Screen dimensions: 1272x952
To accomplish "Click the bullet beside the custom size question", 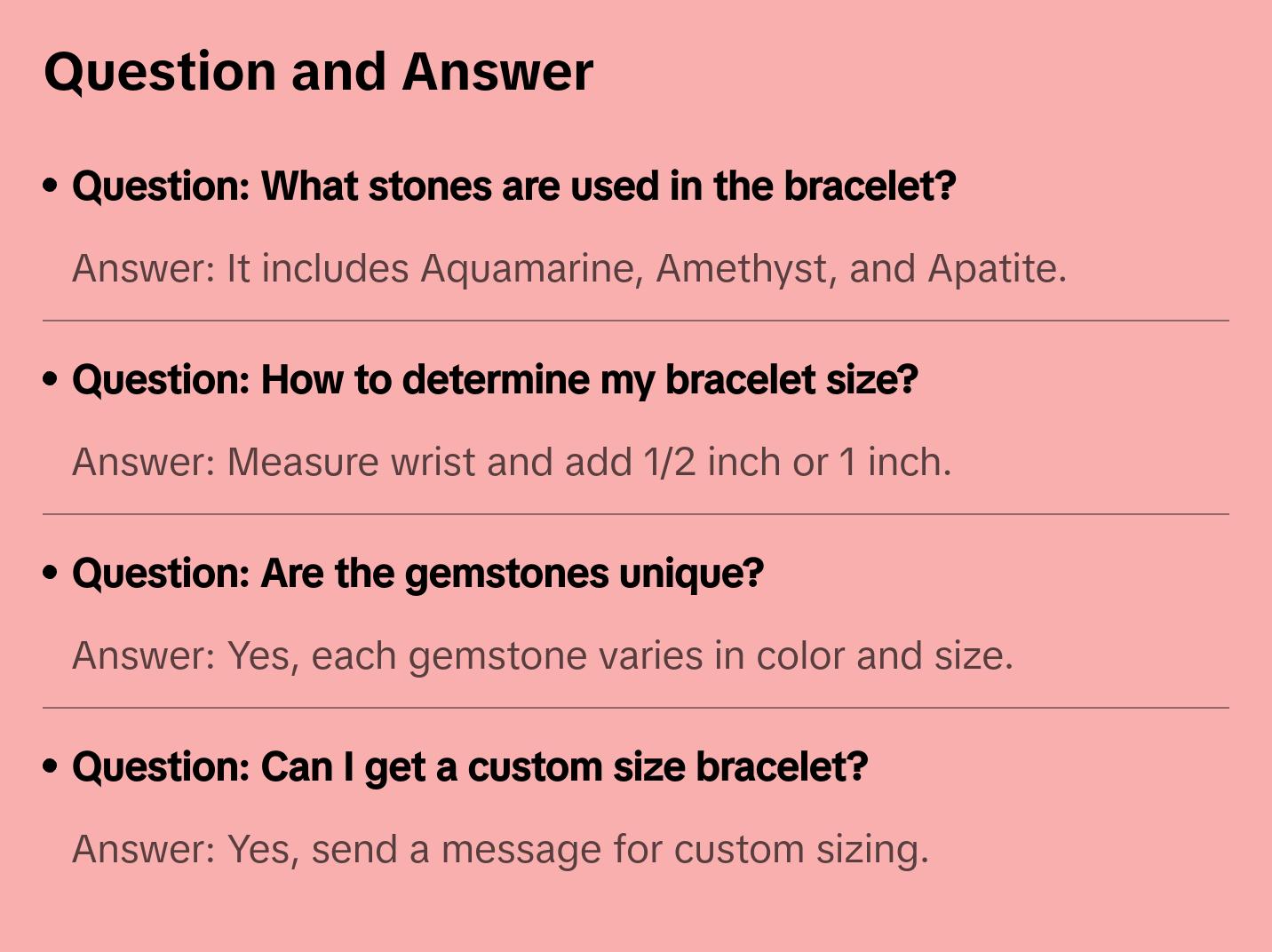I will tap(51, 766).
